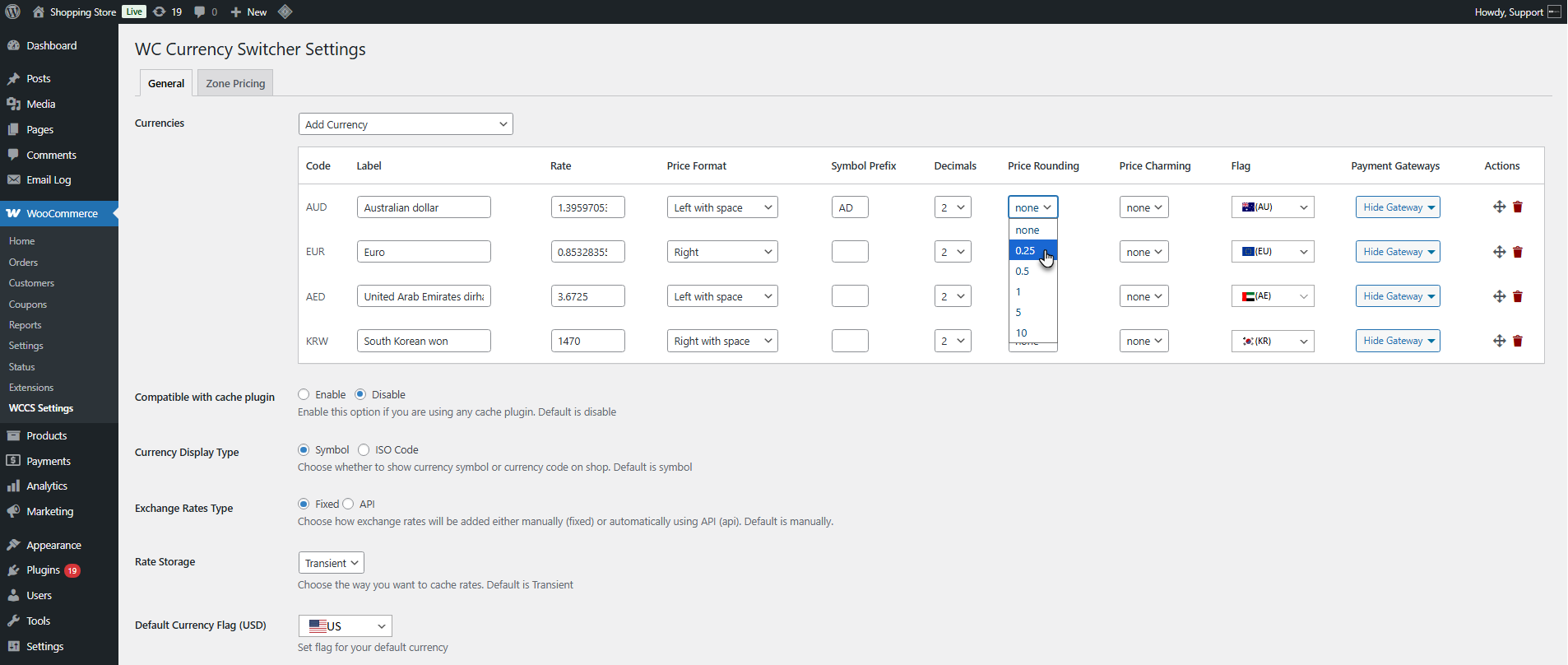
Task: Switch to the Zone Pricing tab
Action: [x=235, y=83]
